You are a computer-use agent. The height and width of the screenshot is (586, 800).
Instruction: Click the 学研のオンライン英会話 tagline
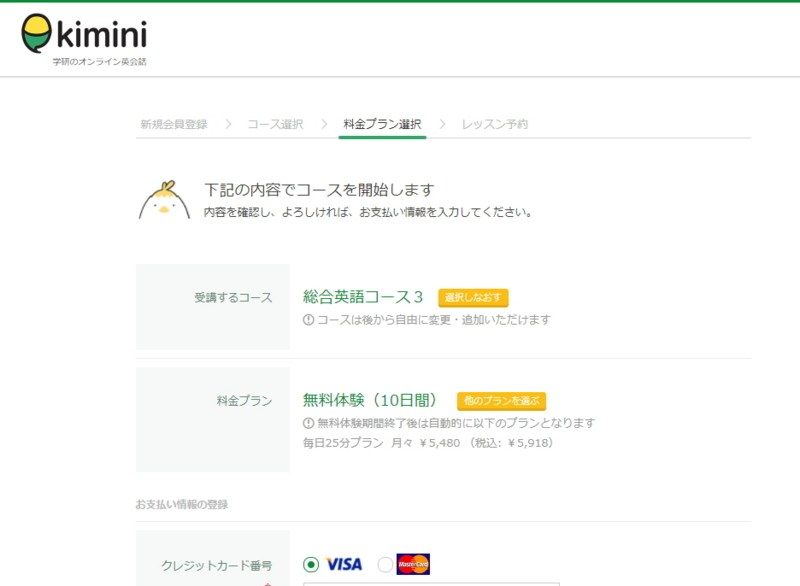tap(99, 62)
